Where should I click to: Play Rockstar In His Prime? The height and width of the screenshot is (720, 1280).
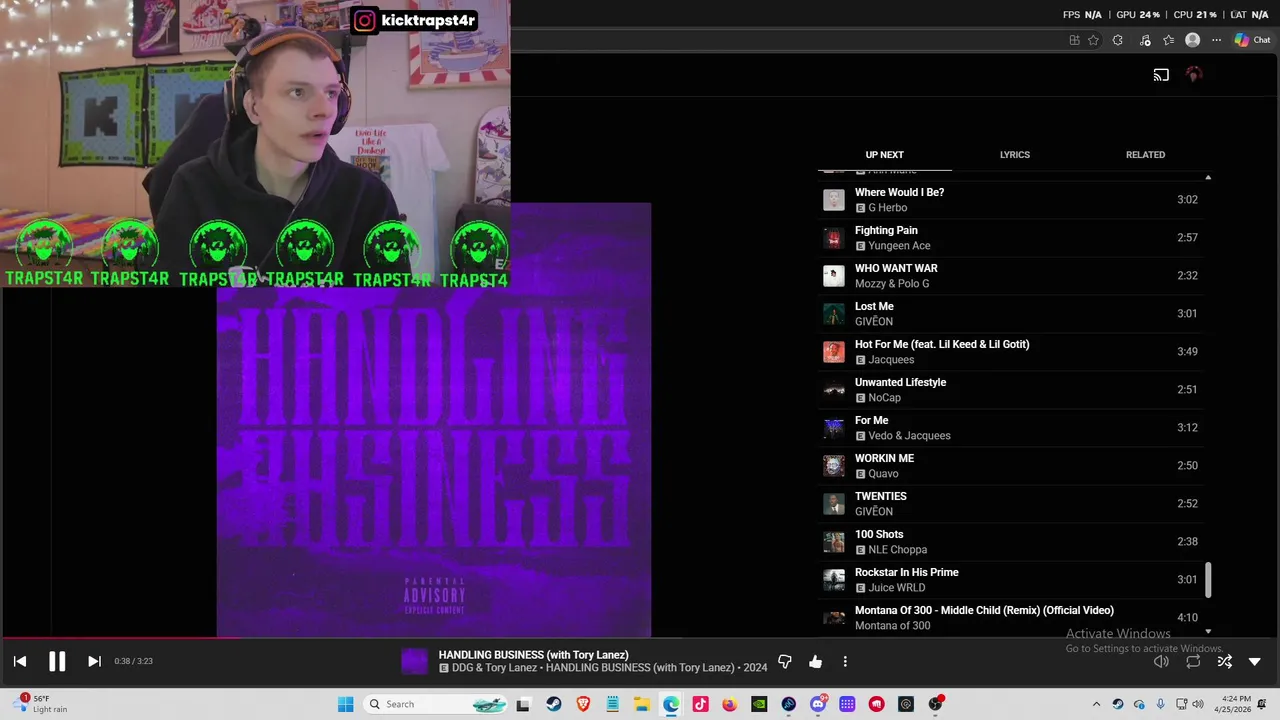(1011, 580)
